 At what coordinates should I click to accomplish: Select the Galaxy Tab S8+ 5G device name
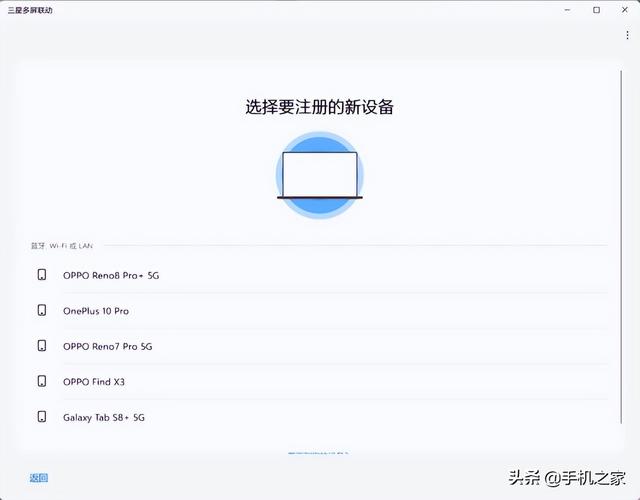tap(104, 418)
